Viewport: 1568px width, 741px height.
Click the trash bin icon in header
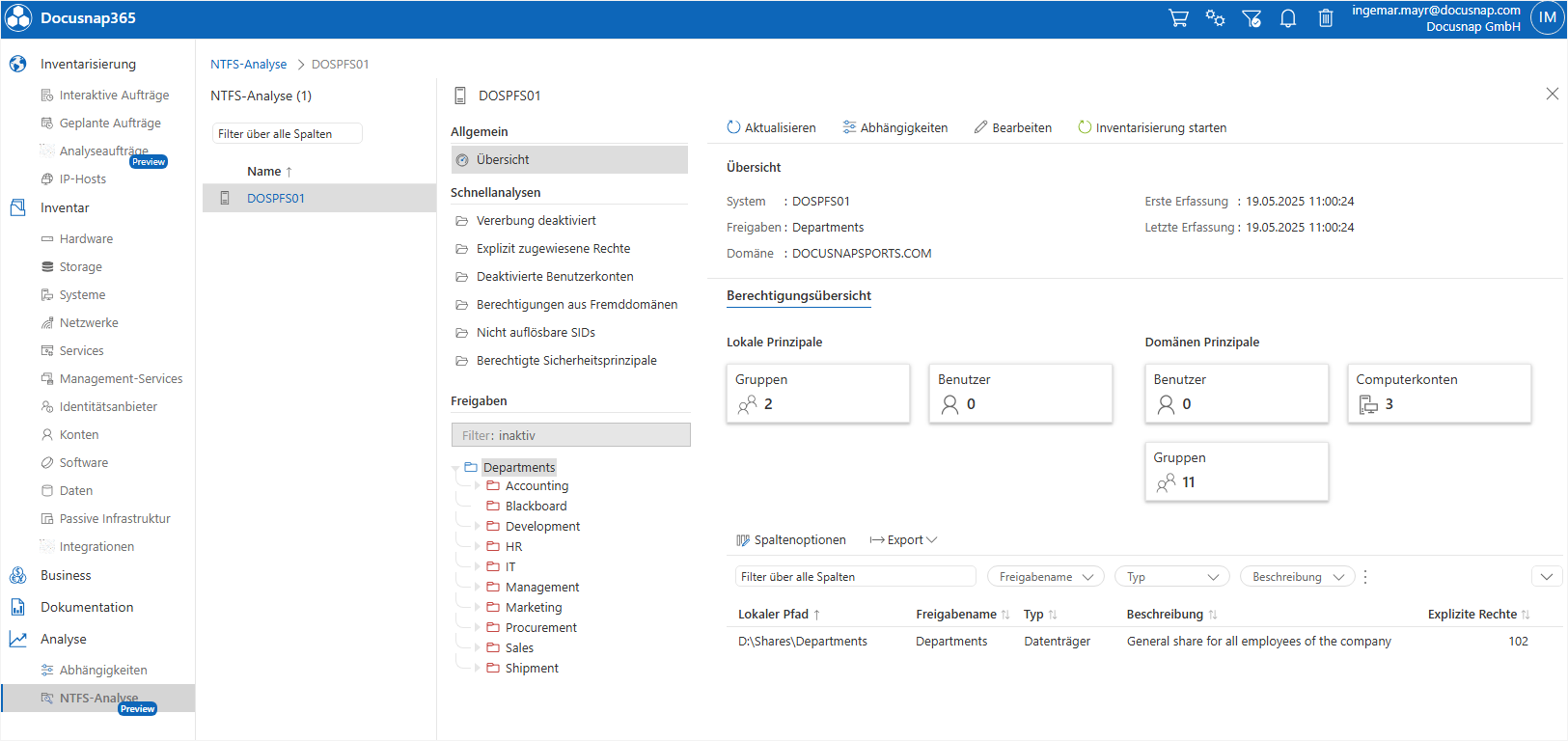pos(1326,18)
